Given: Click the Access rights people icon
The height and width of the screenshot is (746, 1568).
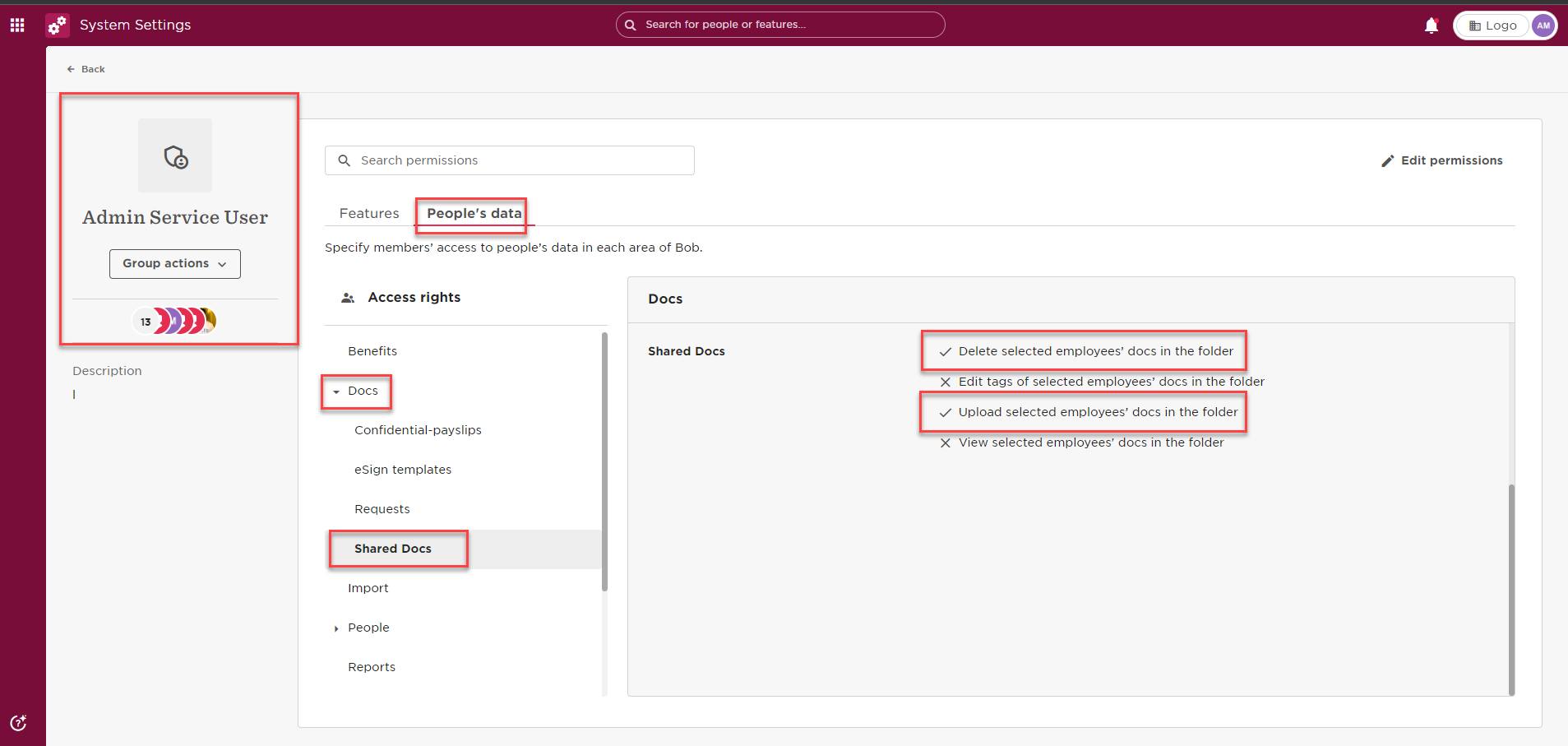Looking at the screenshot, I should tap(348, 298).
